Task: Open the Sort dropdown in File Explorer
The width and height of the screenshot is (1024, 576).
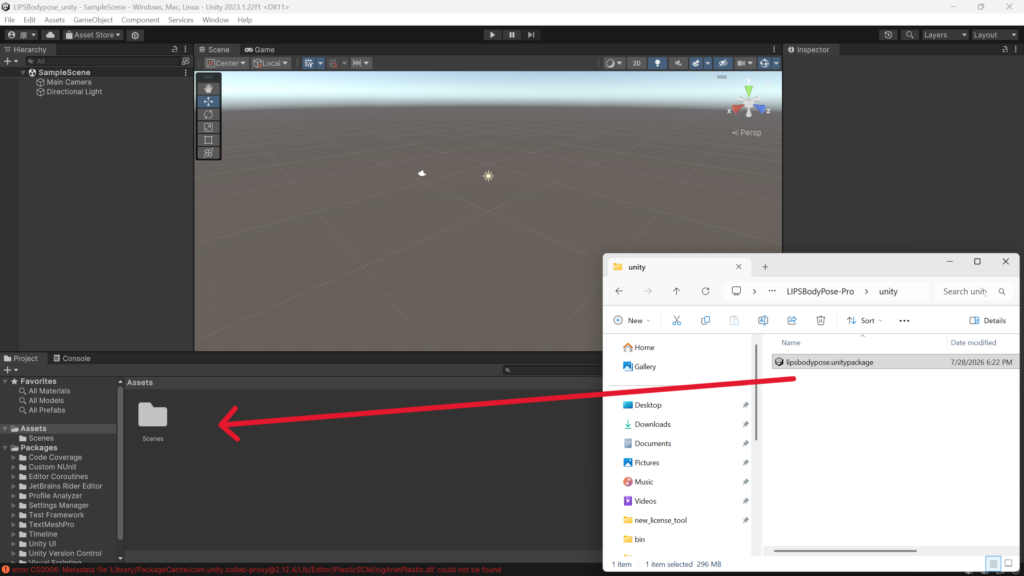Action: tap(865, 321)
